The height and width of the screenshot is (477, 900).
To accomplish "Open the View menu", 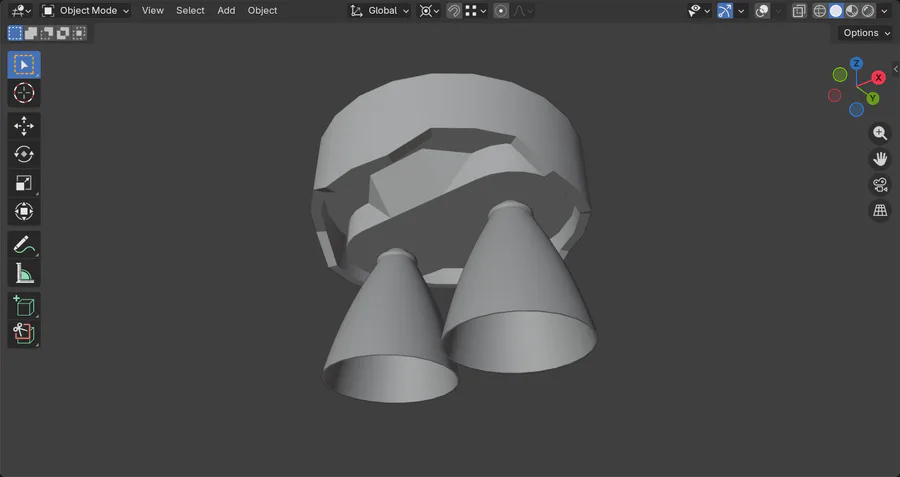I will [153, 10].
